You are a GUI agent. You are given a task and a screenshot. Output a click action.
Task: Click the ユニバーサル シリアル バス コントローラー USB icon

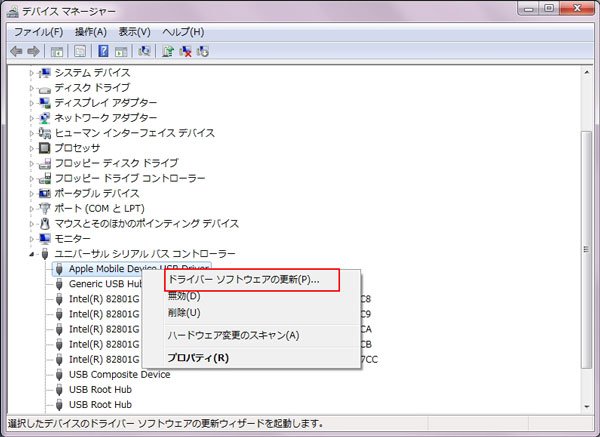tap(45, 254)
